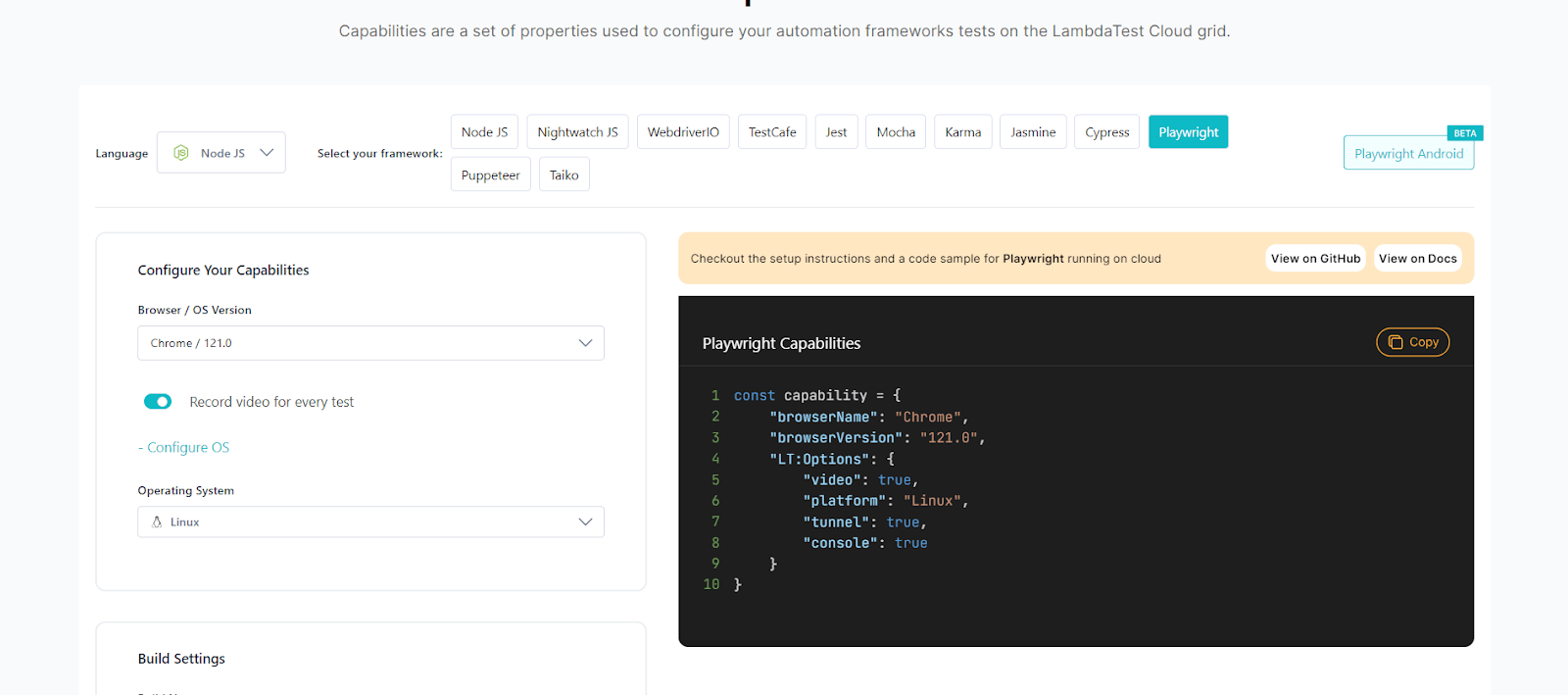Open the Playwright Android beta option
Viewport: 1568px width, 695px height.
1409,153
